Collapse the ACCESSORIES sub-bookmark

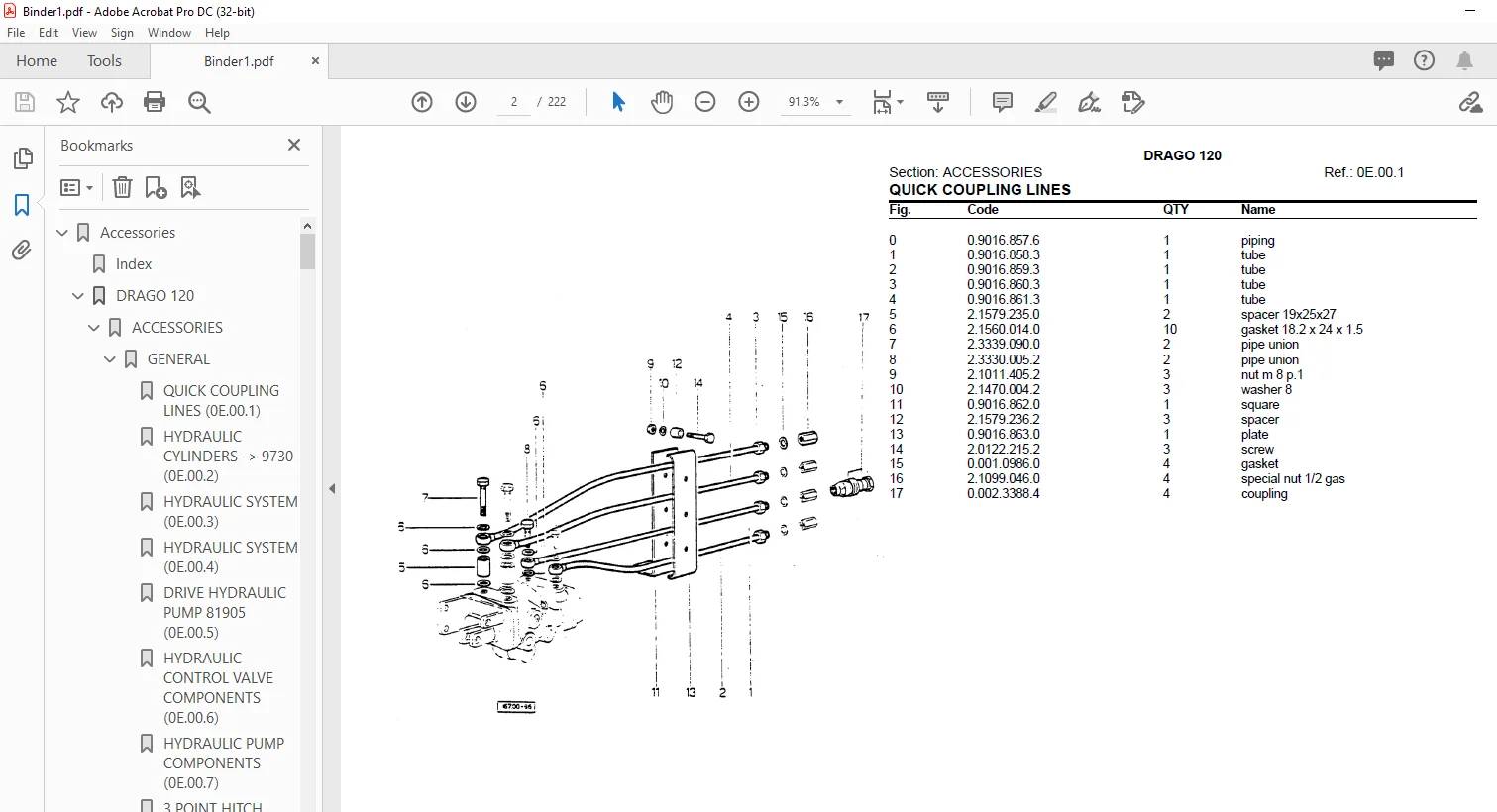tap(94, 328)
